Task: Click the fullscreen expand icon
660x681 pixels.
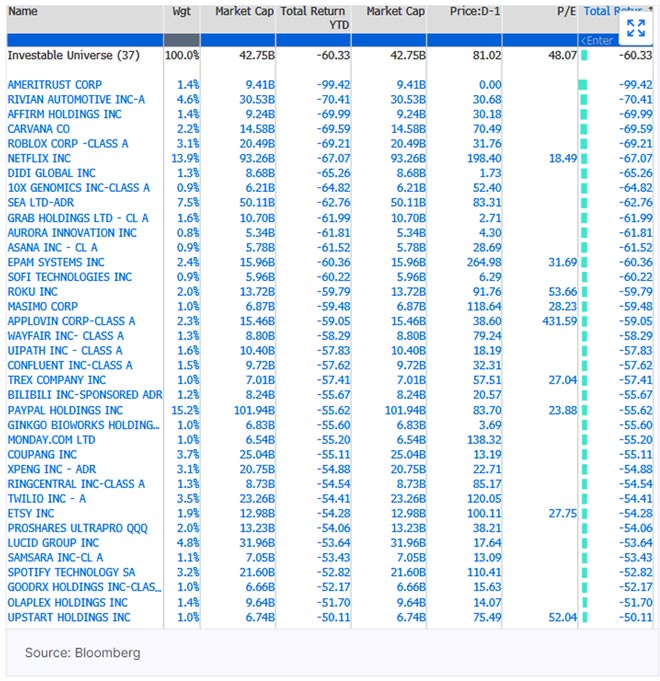Action: point(634,27)
